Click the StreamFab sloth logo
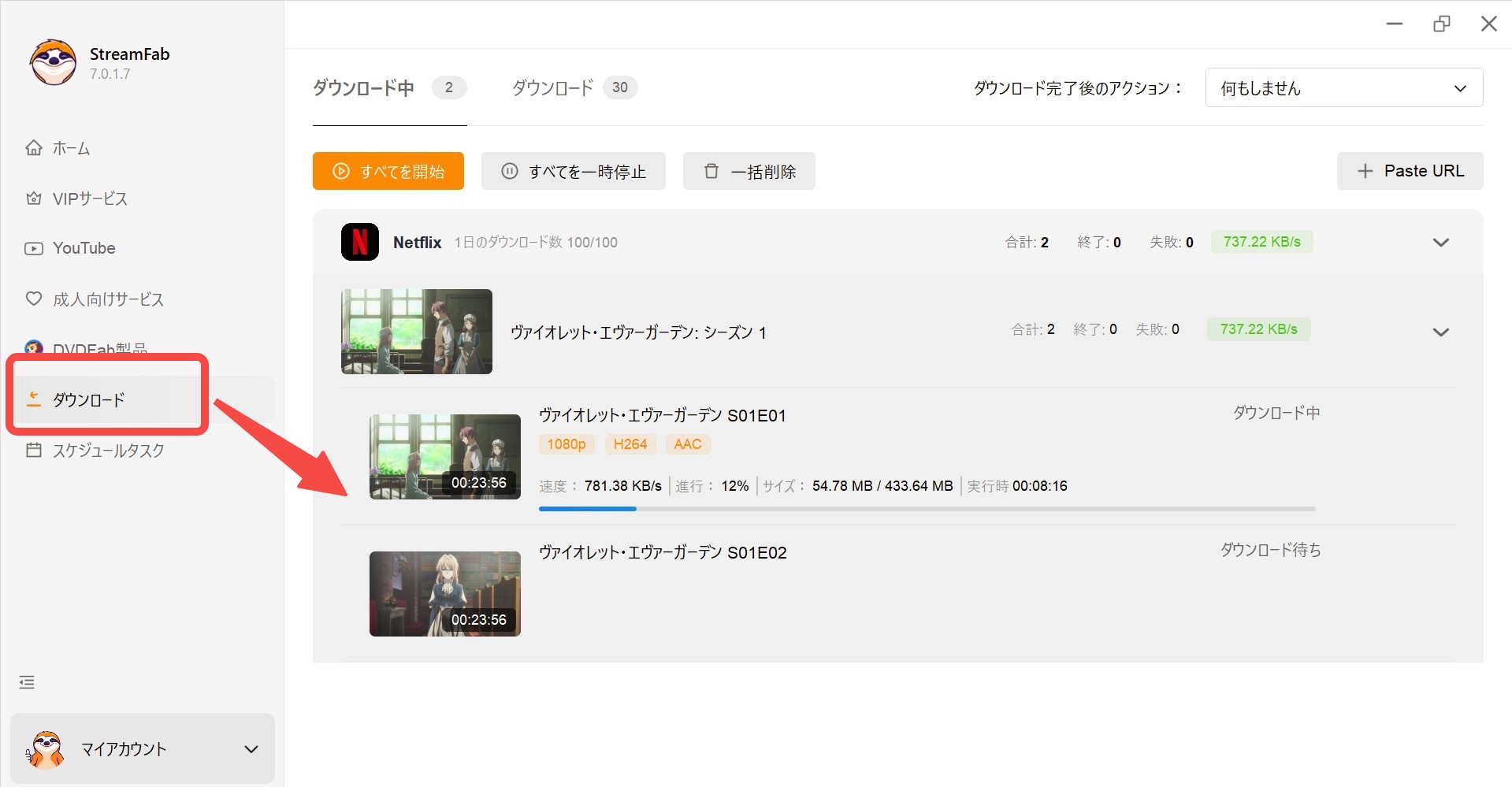Screen dimensions: 1512x787 point(53,63)
